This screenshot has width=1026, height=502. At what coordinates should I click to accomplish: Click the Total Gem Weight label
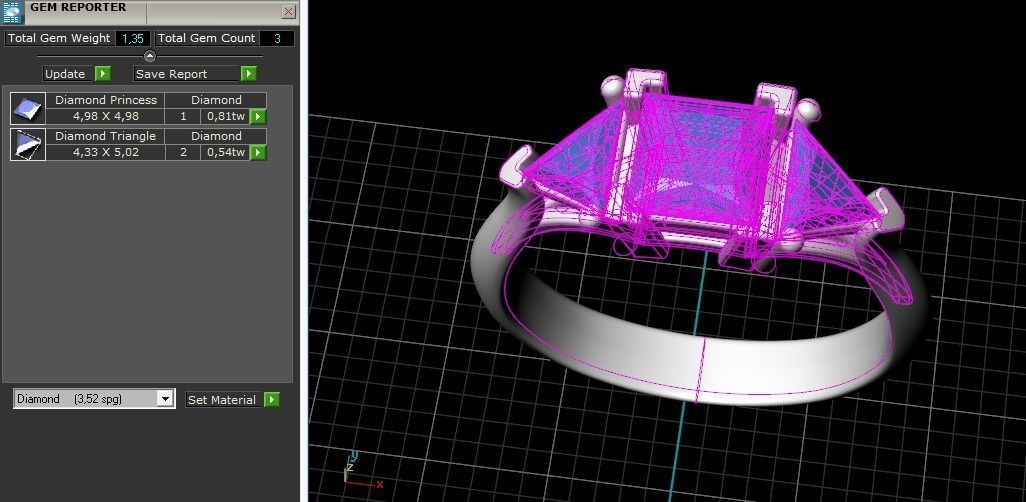click(59, 39)
